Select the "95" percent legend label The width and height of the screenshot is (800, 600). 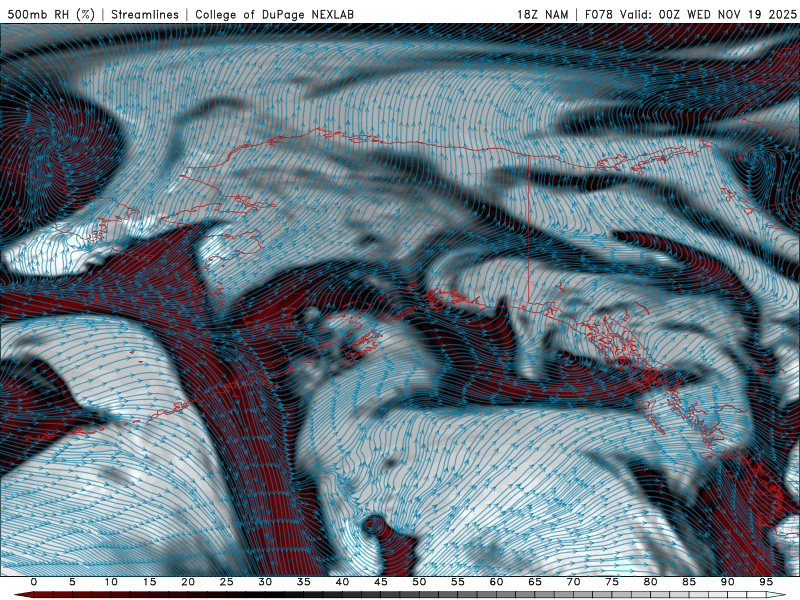tap(766, 582)
